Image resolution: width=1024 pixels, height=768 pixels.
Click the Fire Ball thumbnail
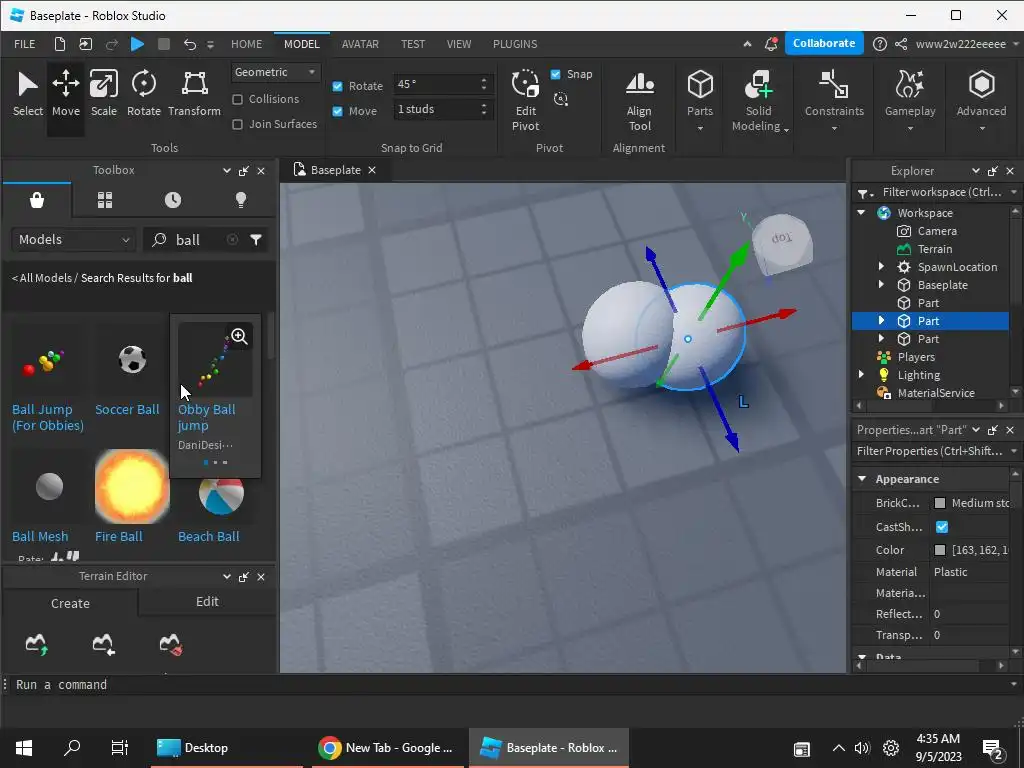(x=132, y=486)
